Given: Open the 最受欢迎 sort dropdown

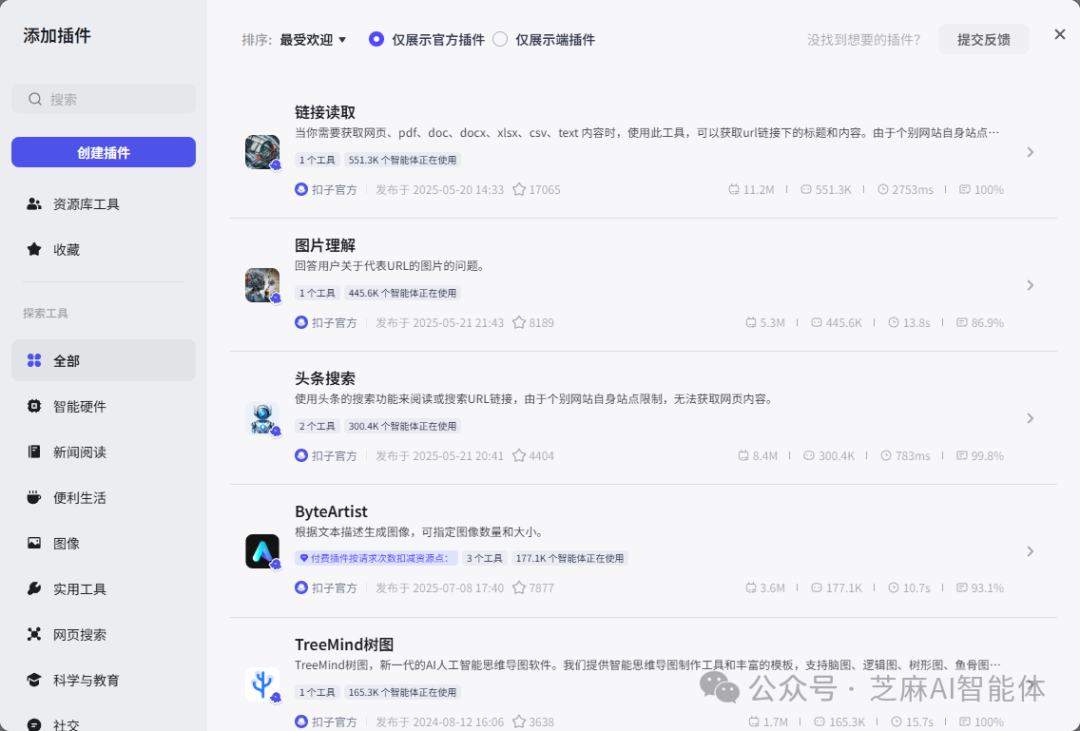Looking at the screenshot, I should click(x=313, y=40).
